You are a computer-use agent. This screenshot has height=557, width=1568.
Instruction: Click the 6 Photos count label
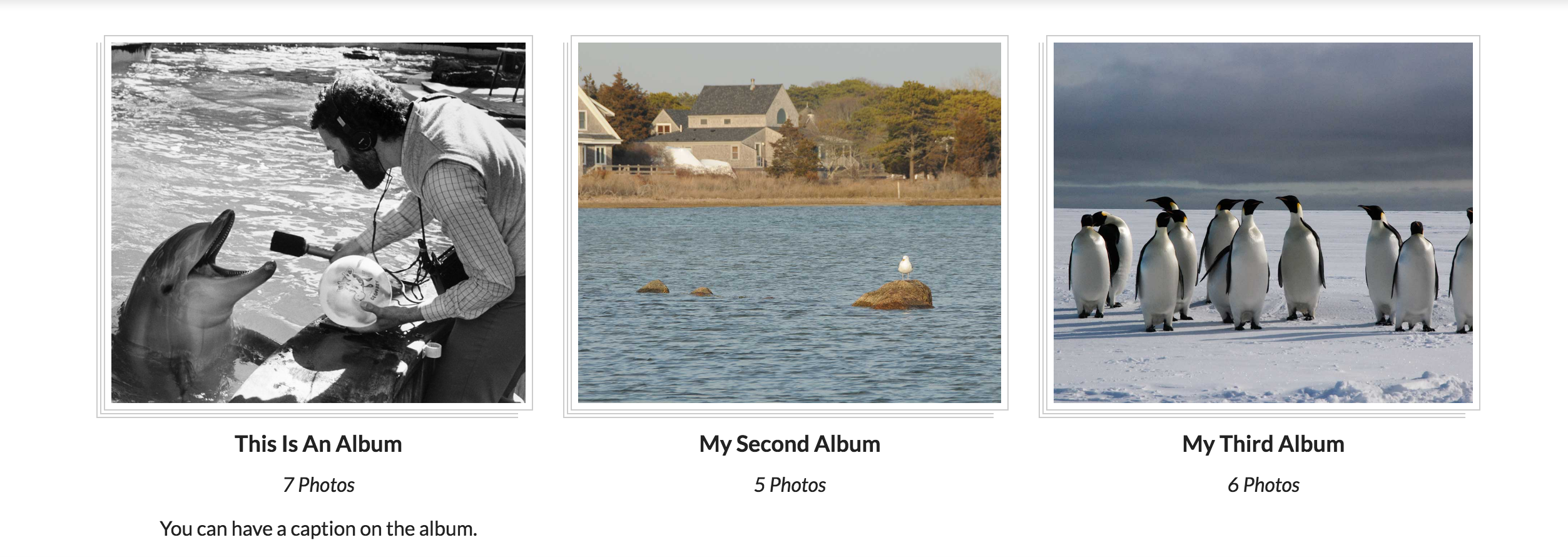pyautogui.click(x=1263, y=485)
